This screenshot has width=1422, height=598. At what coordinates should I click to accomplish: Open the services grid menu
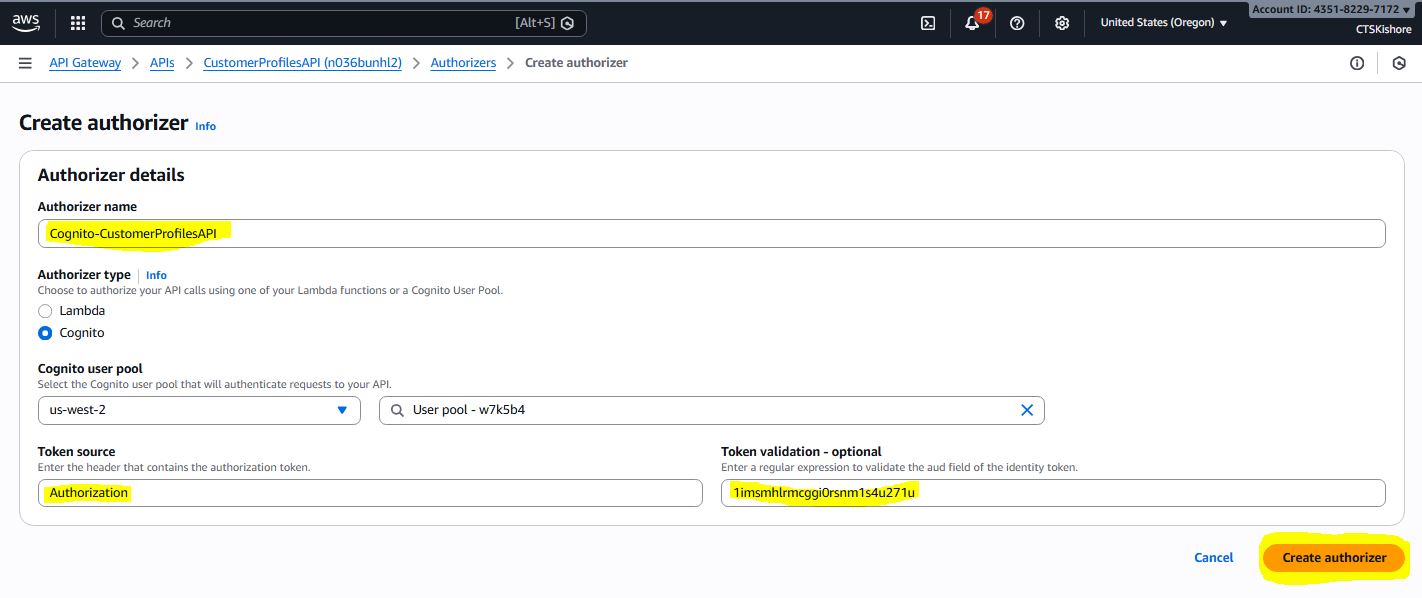[x=78, y=23]
